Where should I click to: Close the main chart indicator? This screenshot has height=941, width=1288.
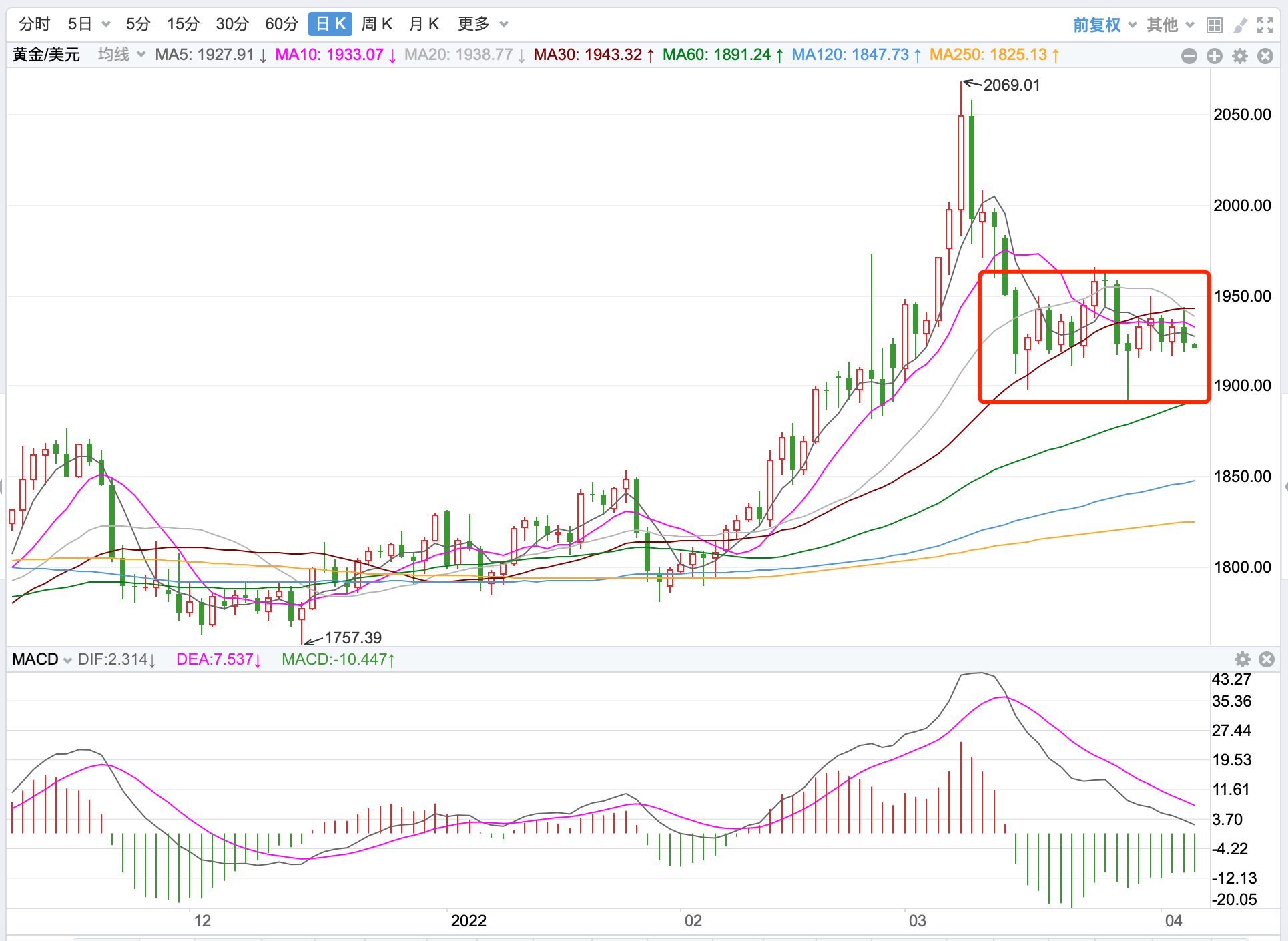pyautogui.click(x=1265, y=56)
